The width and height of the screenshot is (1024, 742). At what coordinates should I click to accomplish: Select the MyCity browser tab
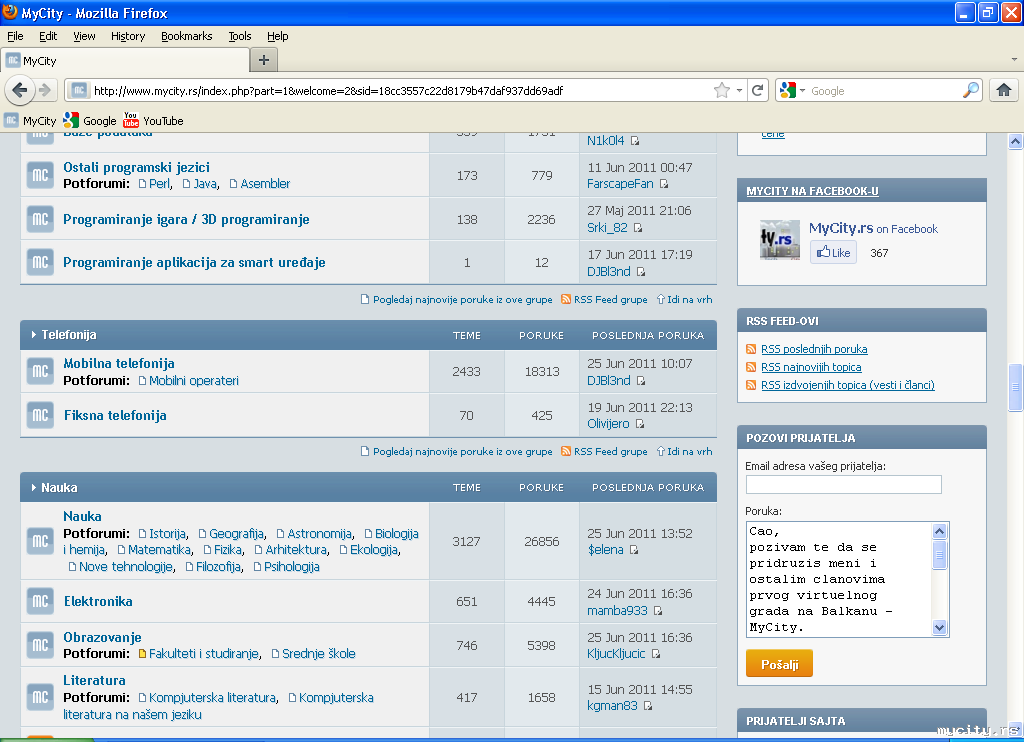(125, 60)
